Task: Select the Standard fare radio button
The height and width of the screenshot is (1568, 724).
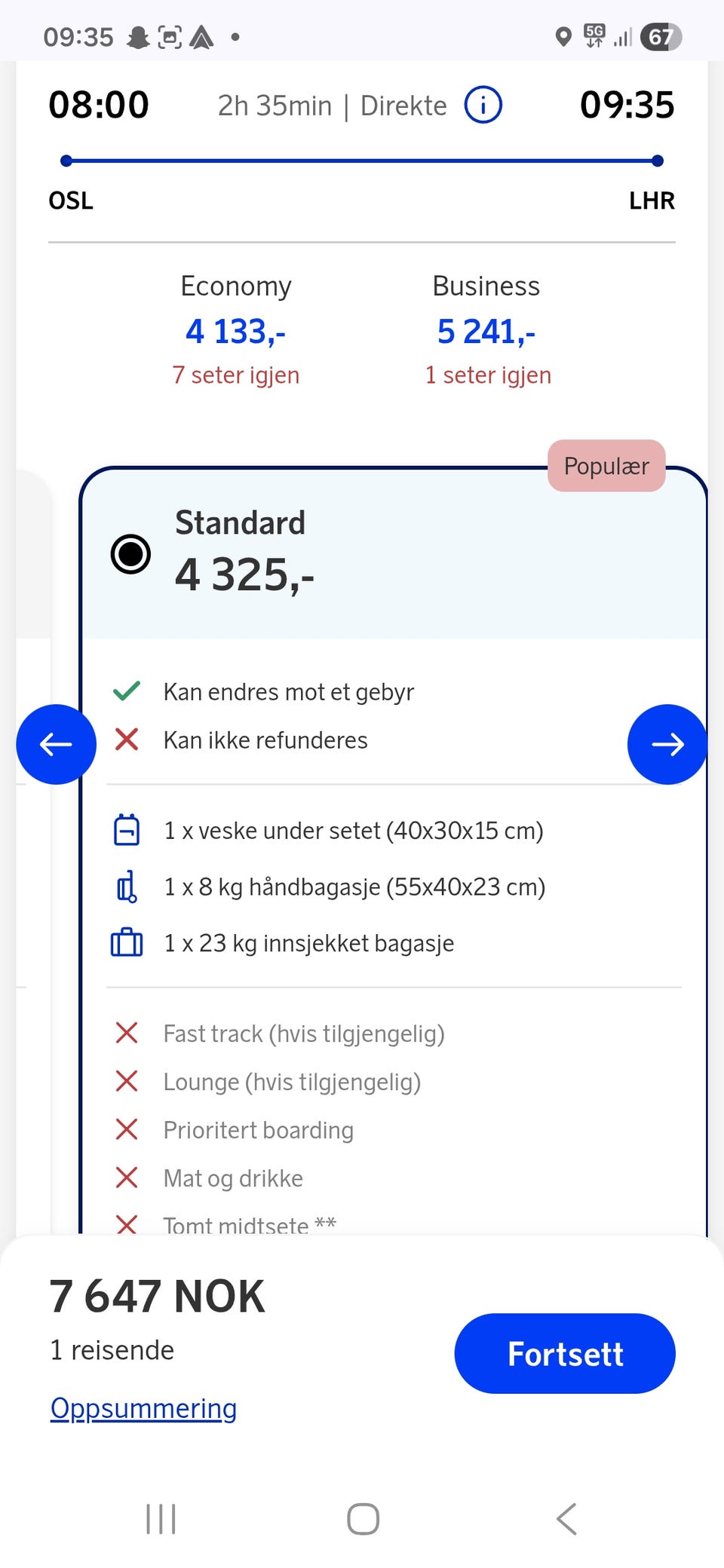Action: tap(130, 554)
